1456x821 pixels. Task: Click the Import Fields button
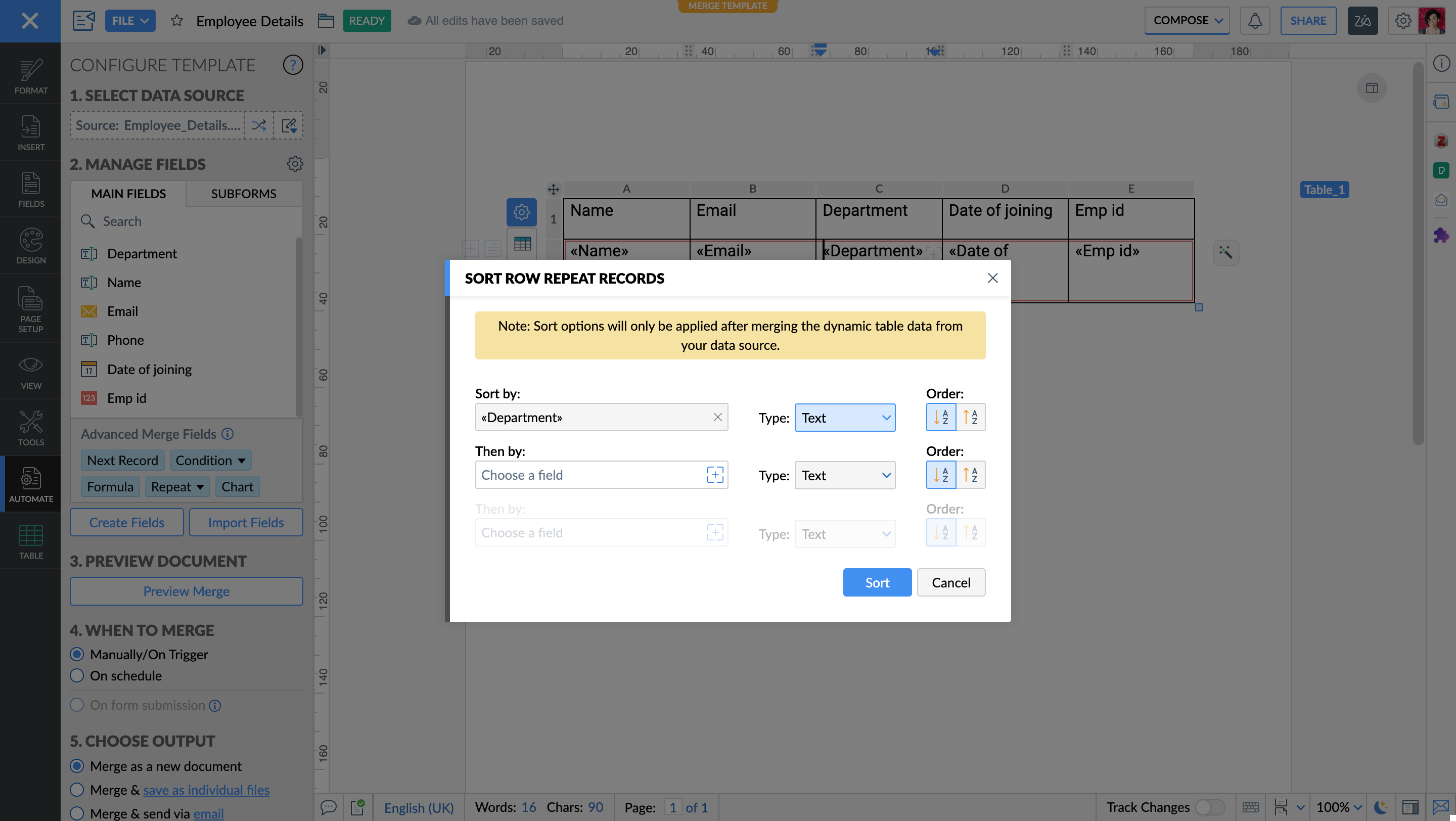(x=246, y=522)
